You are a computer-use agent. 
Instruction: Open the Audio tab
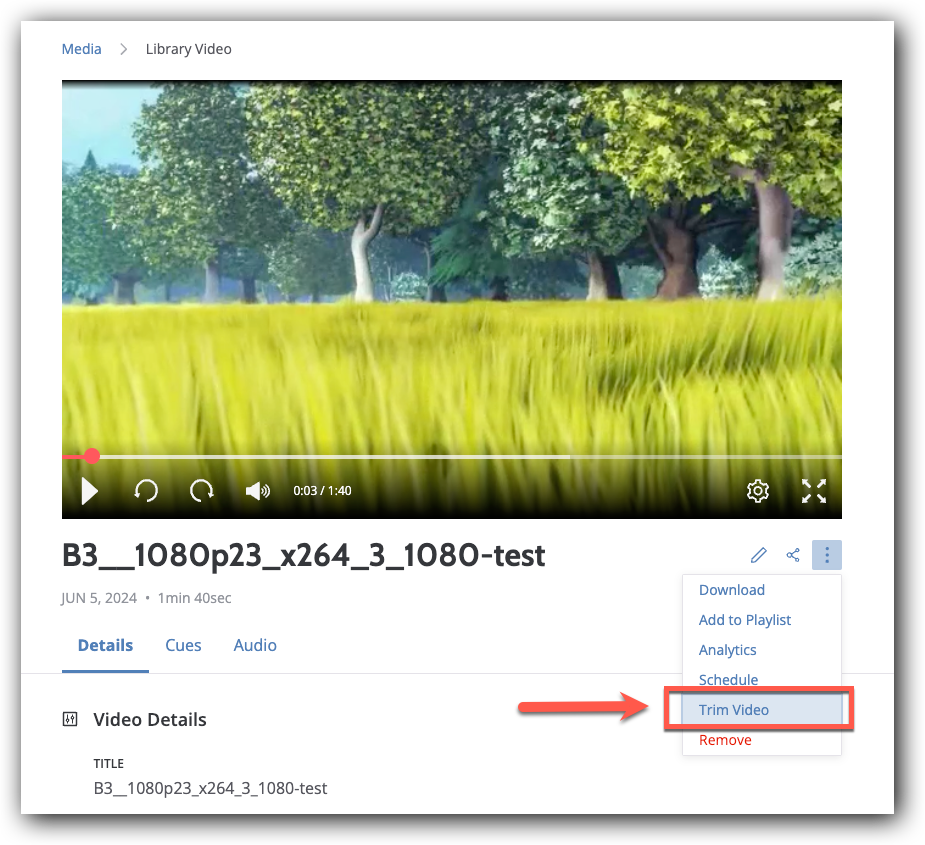pos(255,645)
